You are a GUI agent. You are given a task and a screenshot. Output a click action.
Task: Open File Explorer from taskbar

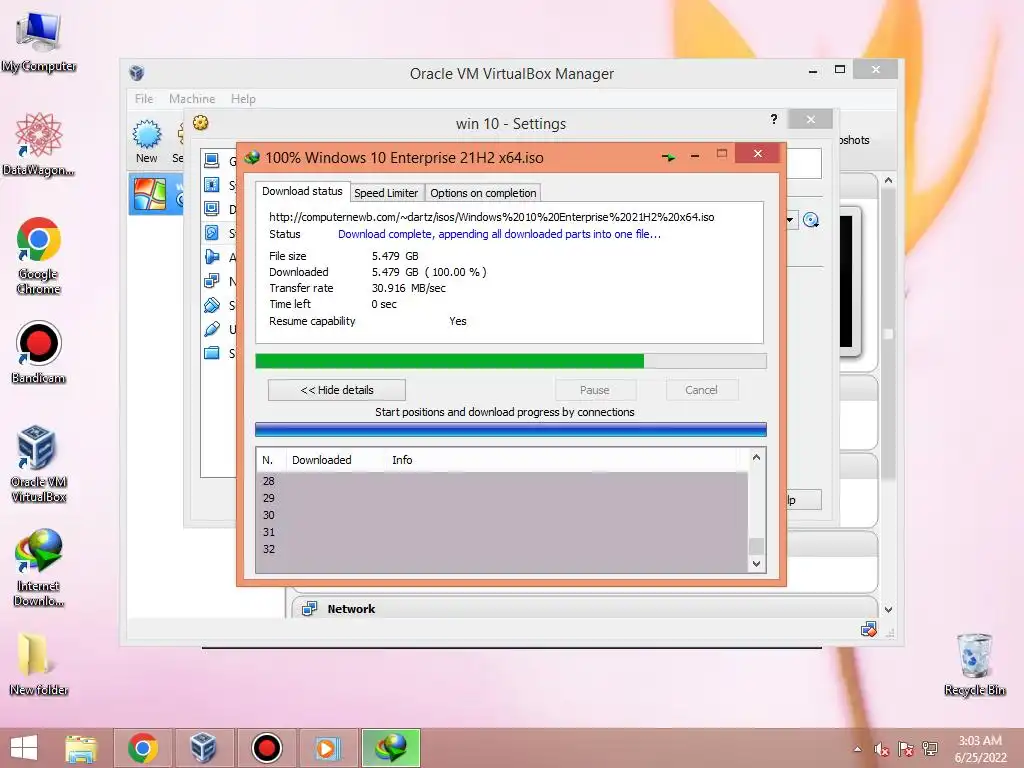point(81,748)
